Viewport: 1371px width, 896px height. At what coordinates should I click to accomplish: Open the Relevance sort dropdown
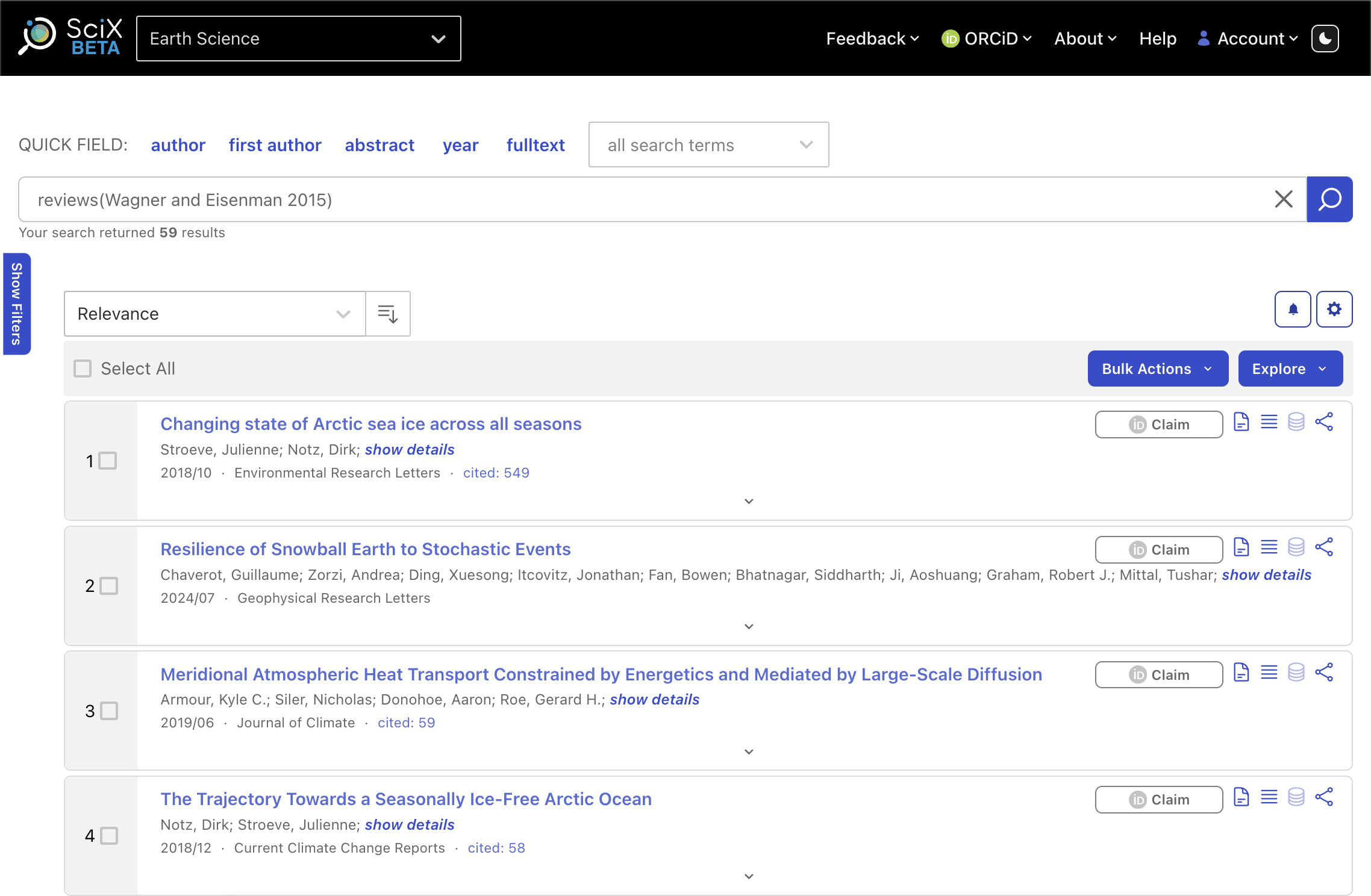[214, 314]
